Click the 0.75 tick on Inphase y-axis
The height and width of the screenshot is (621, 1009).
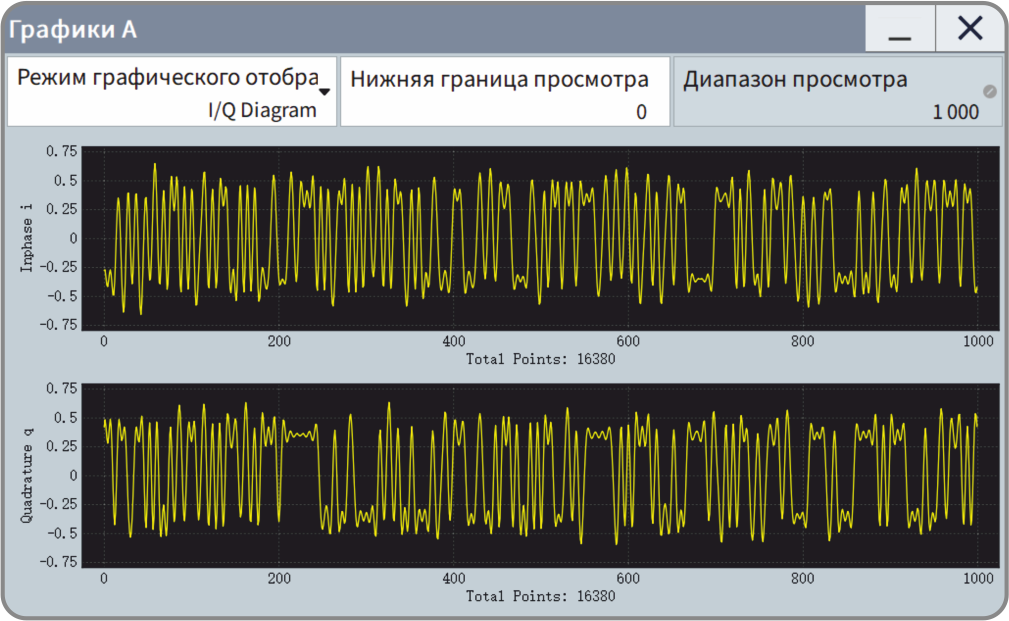point(61,151)
